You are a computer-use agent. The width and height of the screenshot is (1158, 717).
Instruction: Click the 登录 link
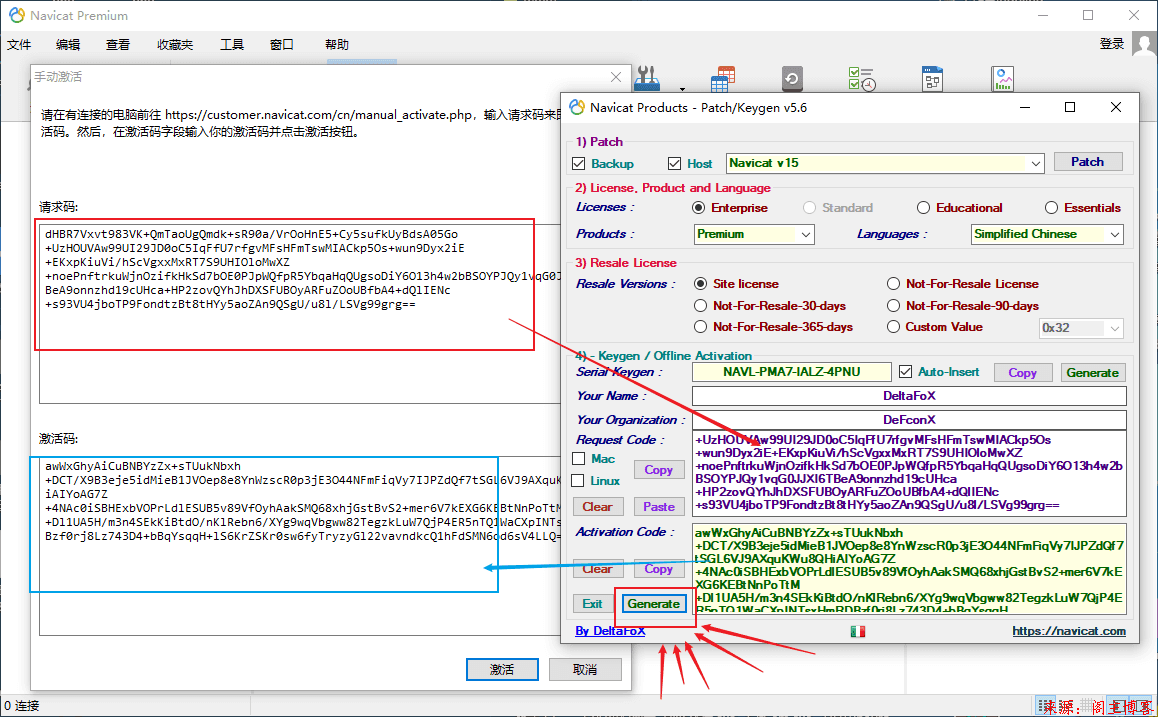tap(1111, 44)
